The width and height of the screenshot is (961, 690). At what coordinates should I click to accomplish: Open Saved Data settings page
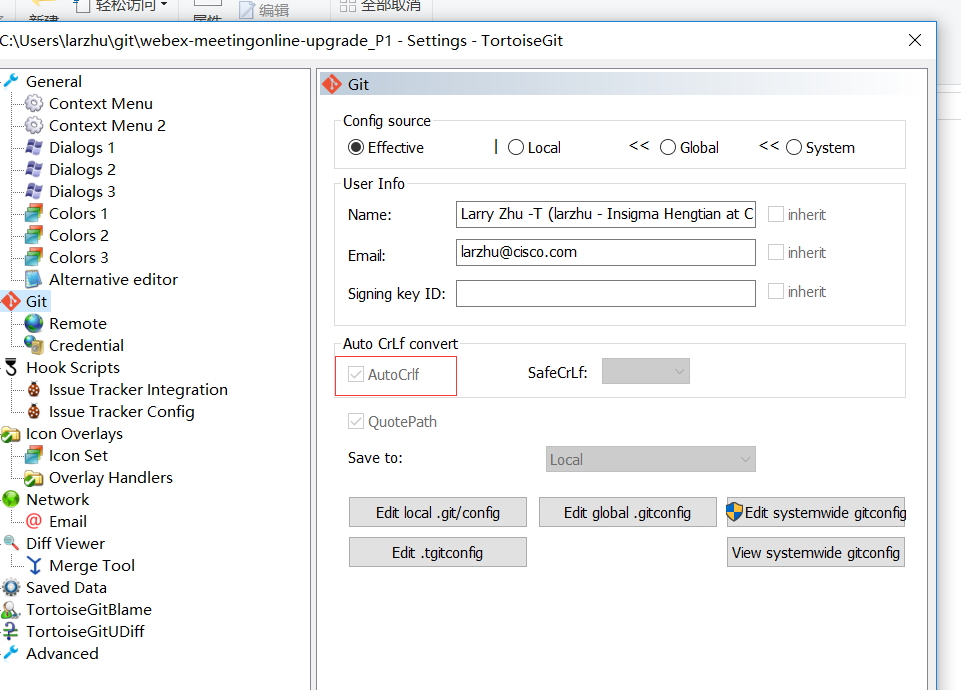[66, 588]
